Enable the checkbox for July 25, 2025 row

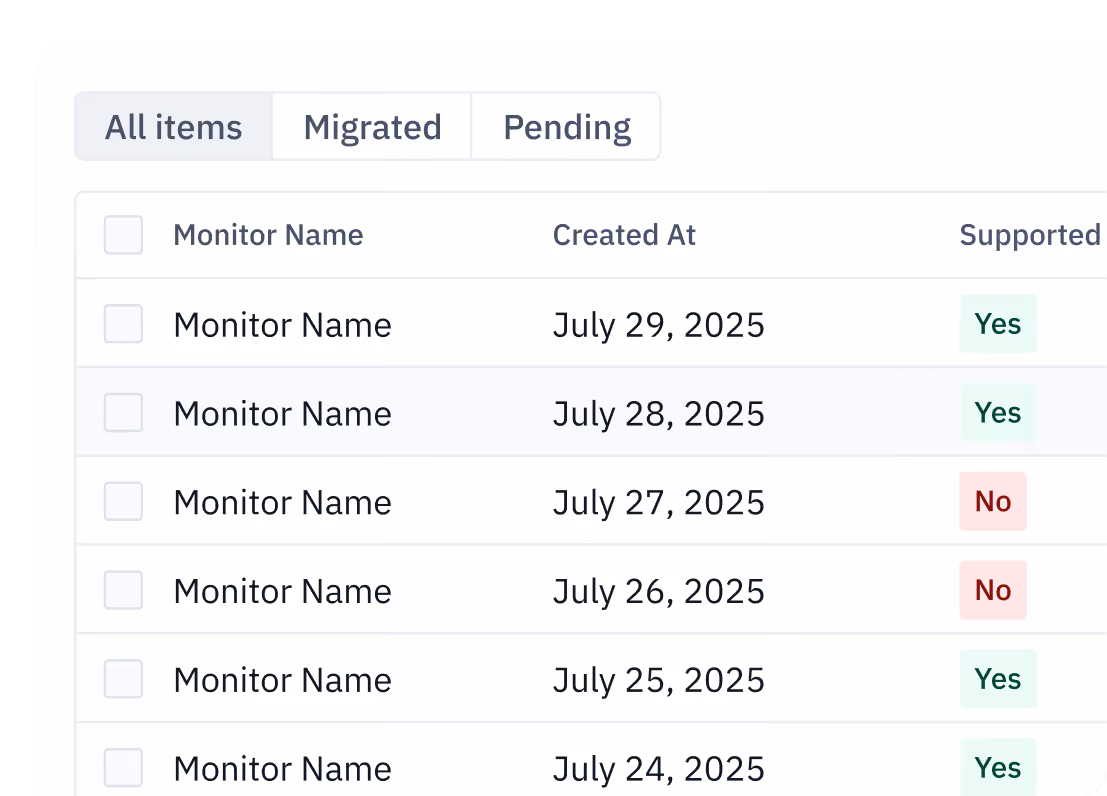point(124,679)
